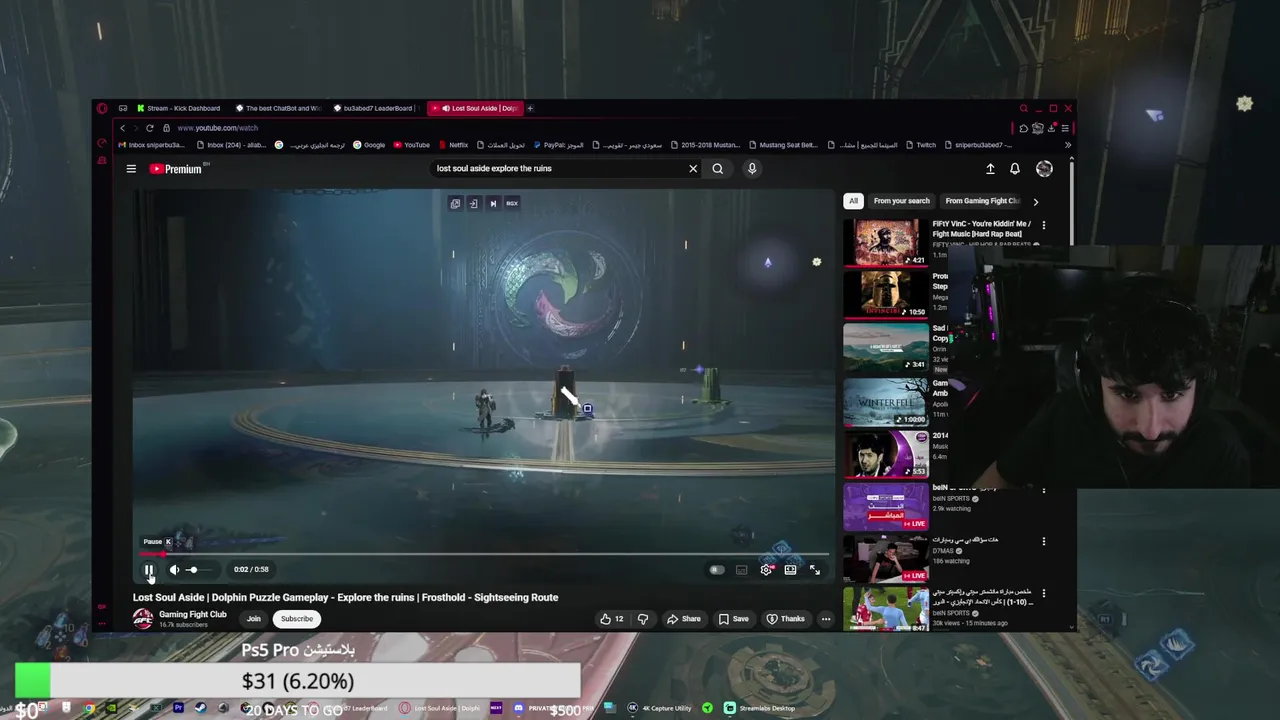Open the Winterfell ambience video thumbnail
Image resolution: width=1280 pixels, height=720 pixels.
pyautogui.click(x=886, y=401)
